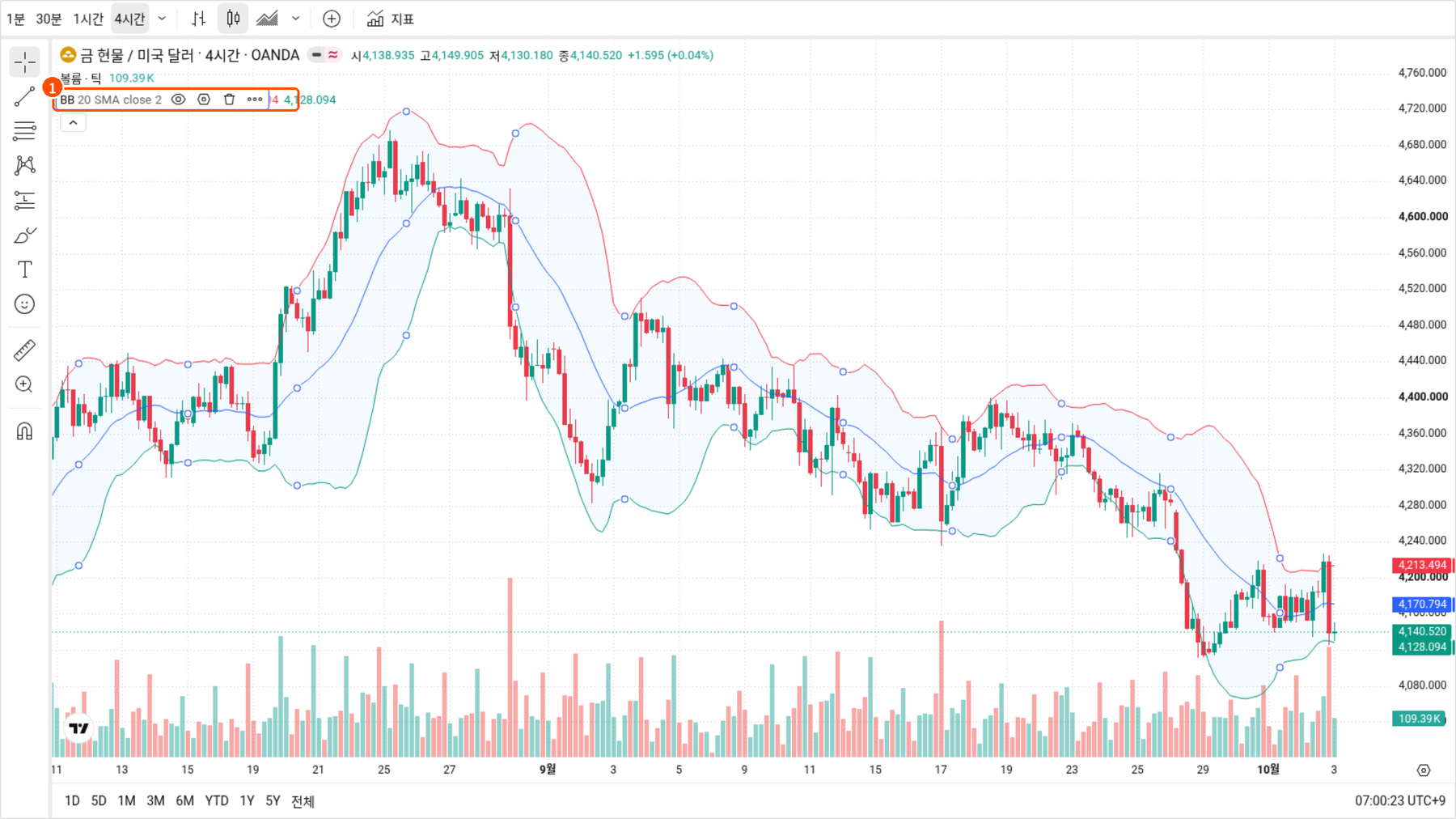Select the crosshair cursor tool
This screenshot has height=819, width=1456.
25,62
